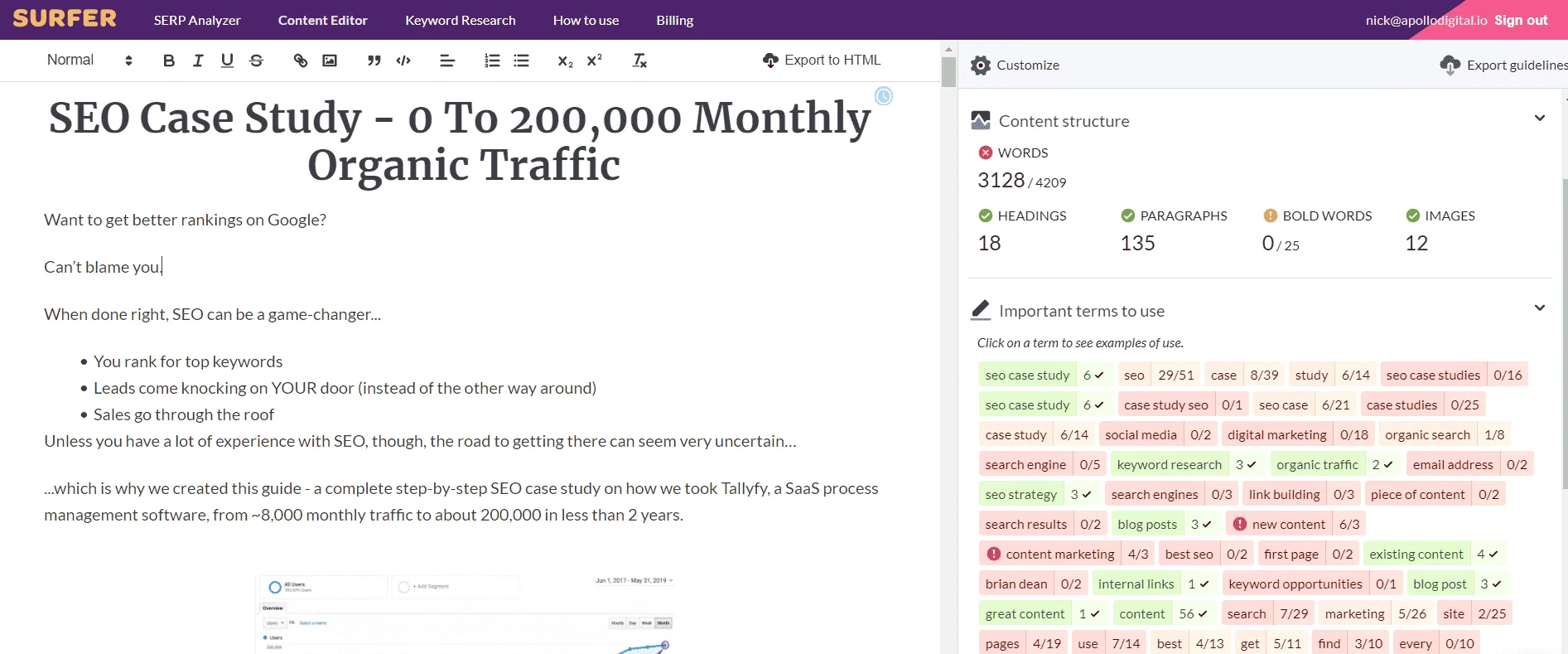This screenshot has height=654, width=1568.
Task: Collapse the Important terms to use section
Action: 1539,308
